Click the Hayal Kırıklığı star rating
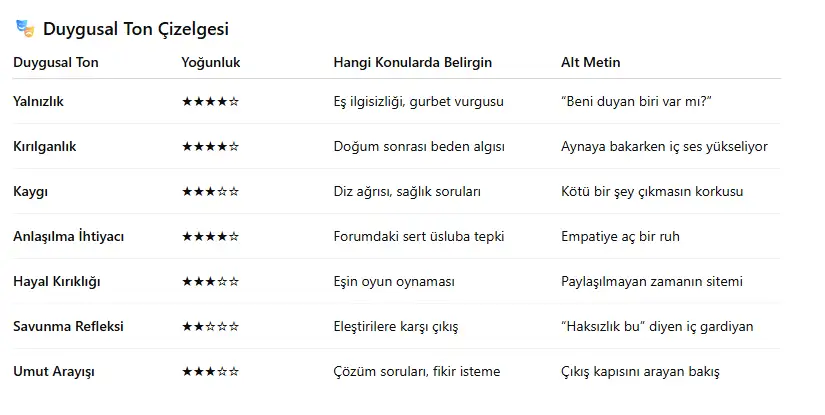 (210, 281)
